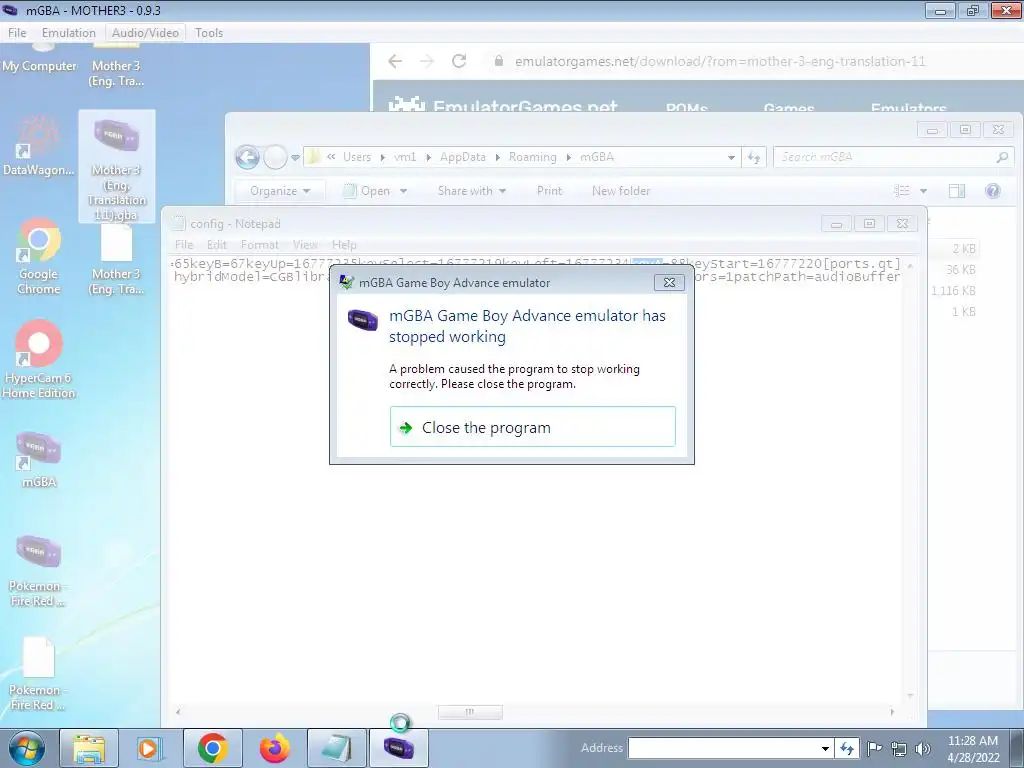Click the Roaming breadcrumb in Explorer

532,157
